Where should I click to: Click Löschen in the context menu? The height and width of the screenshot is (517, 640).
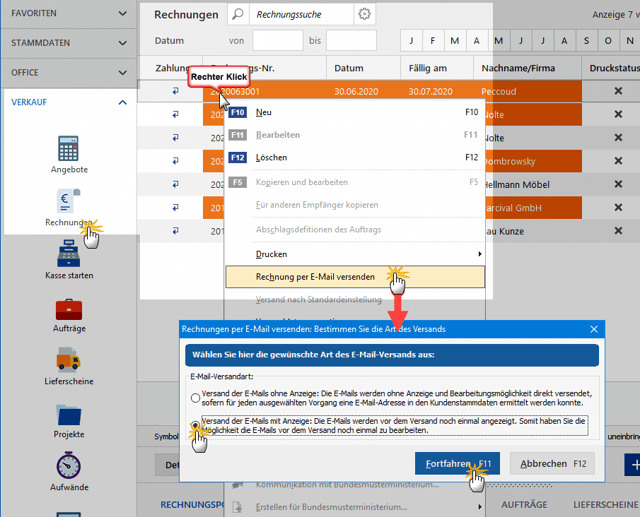pyautogui.click(x=271, y=157)
